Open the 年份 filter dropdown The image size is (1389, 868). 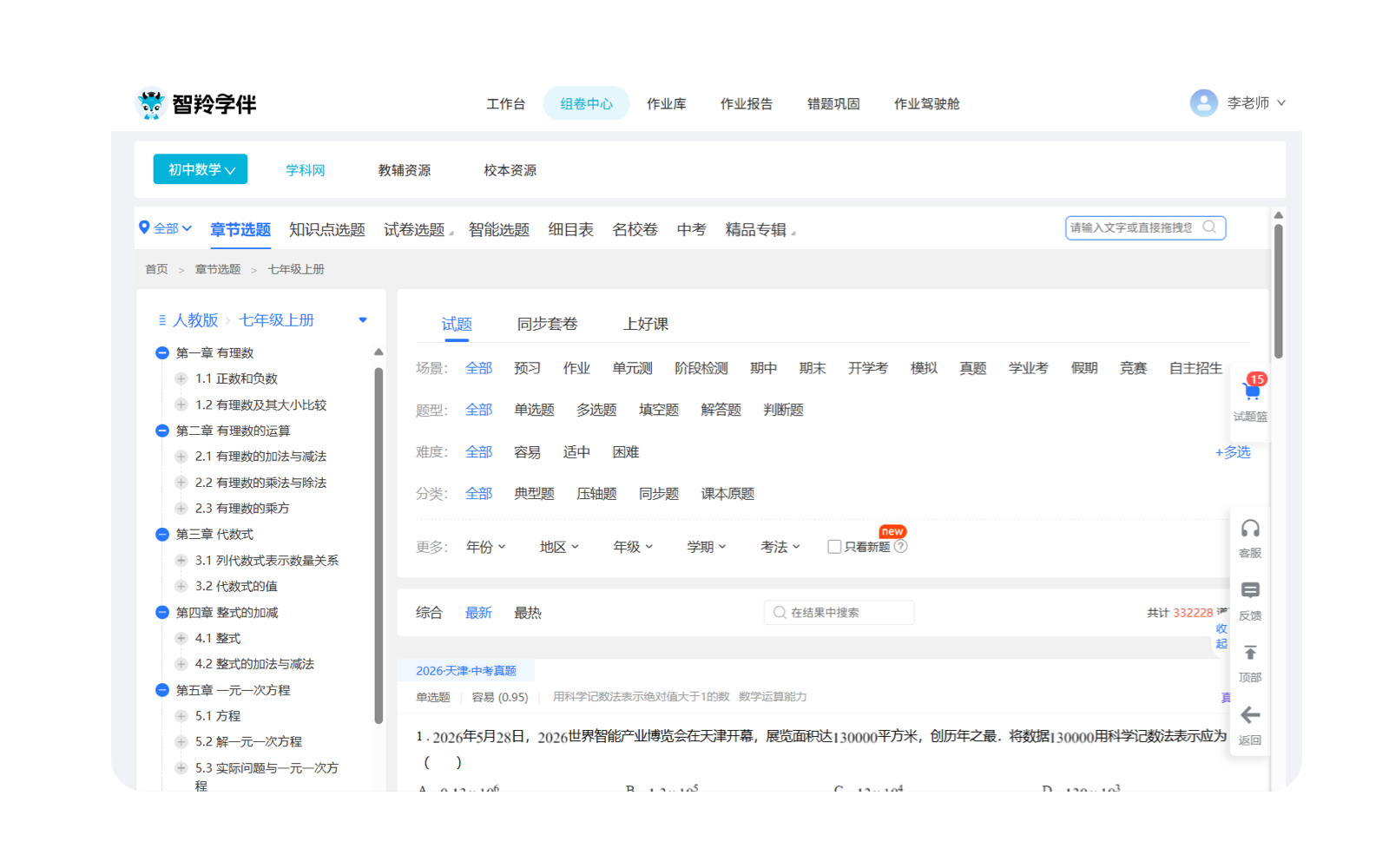[485, 547]
